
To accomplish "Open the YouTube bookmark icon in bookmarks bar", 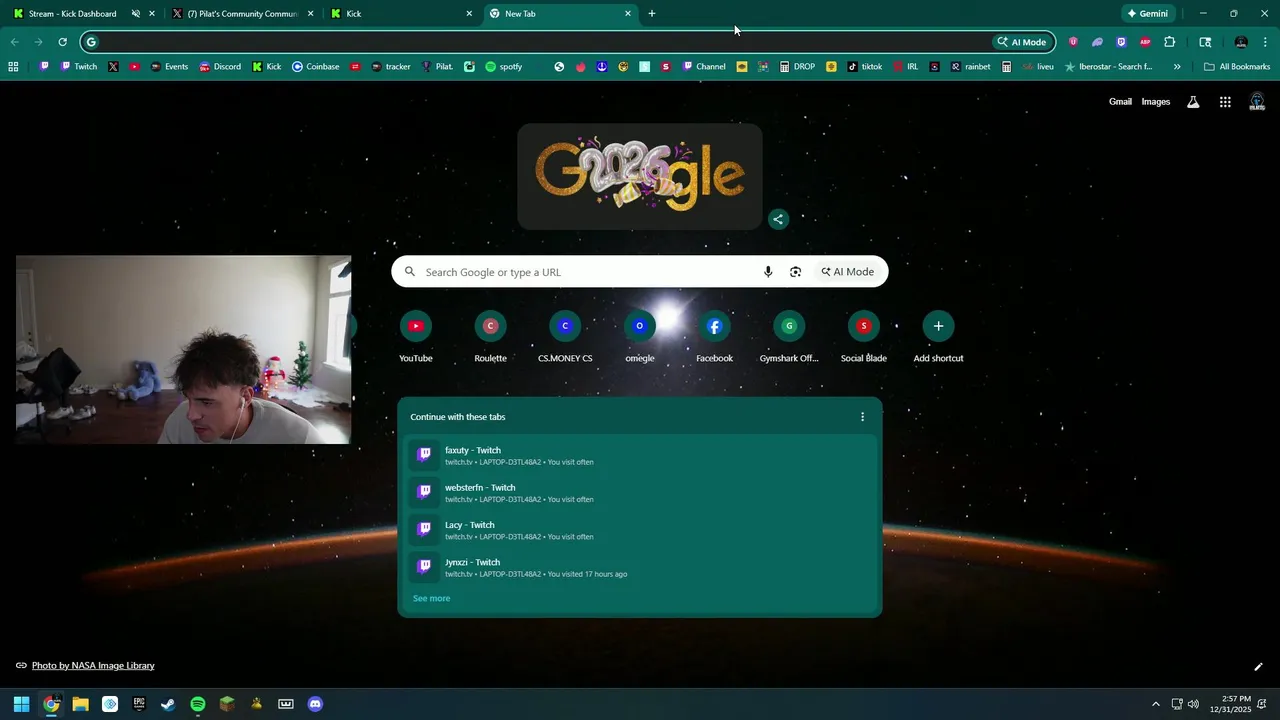I will point(134,67).
